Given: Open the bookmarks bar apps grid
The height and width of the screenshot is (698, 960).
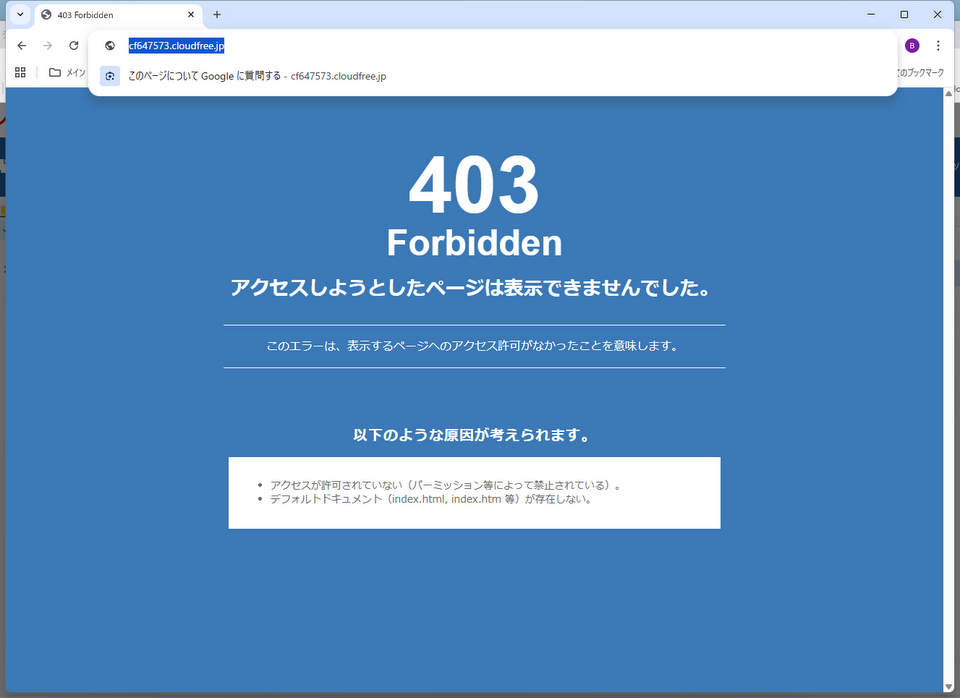Looking at the screenshot, I should [20, 72].
